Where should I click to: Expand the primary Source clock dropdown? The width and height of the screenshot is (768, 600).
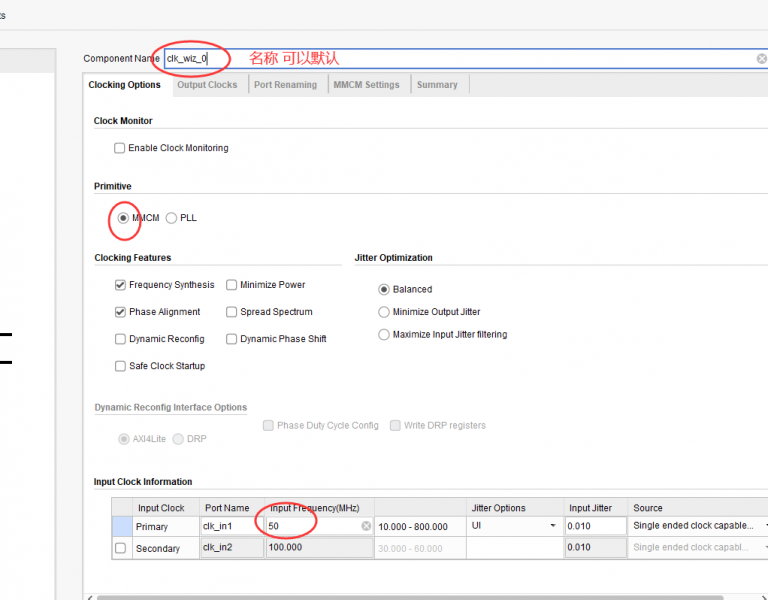tap(764, 526)
